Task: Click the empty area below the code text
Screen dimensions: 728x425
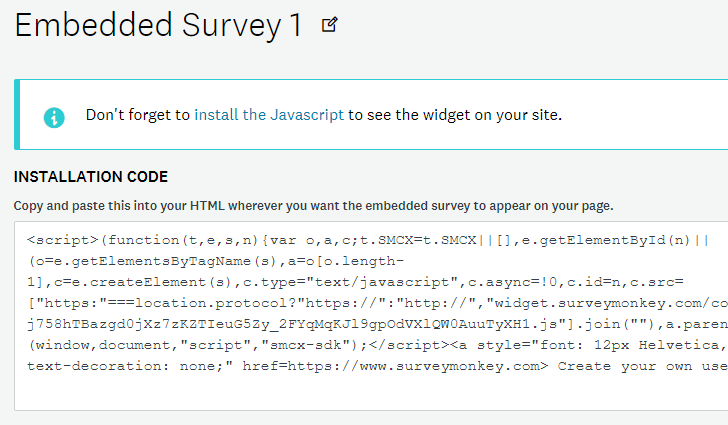Action: pos(371,392)
